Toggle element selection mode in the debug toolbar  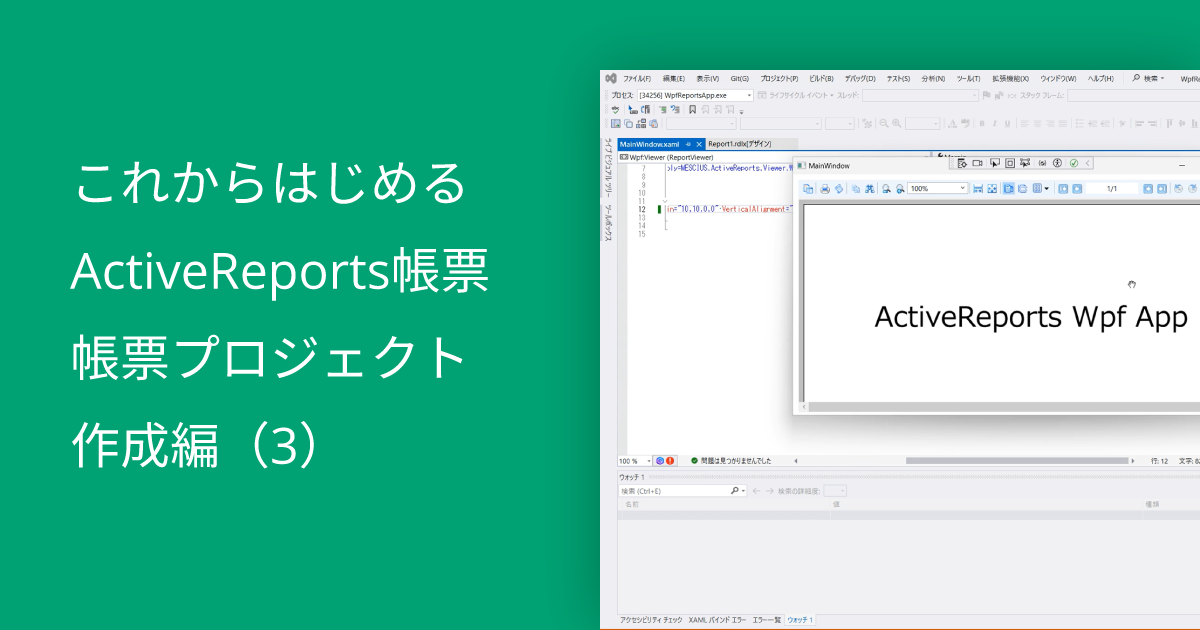point(994,163)
